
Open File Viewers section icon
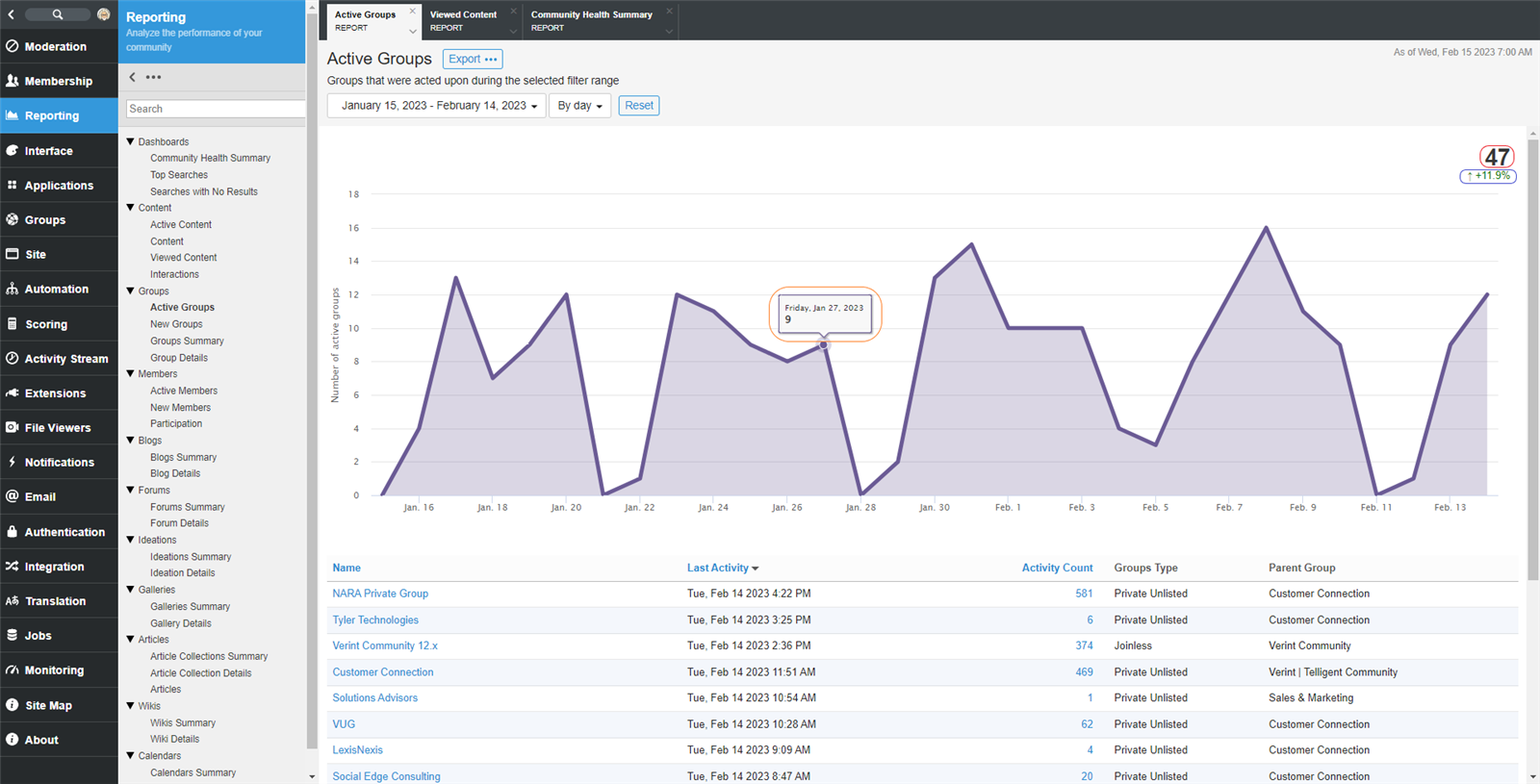(13, 427)
